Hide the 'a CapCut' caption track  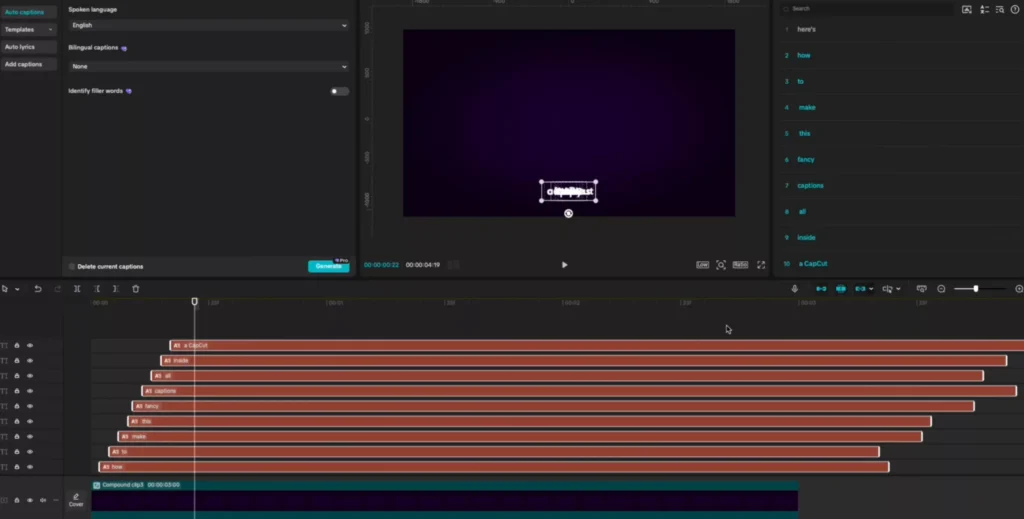[x=30, y=345]
